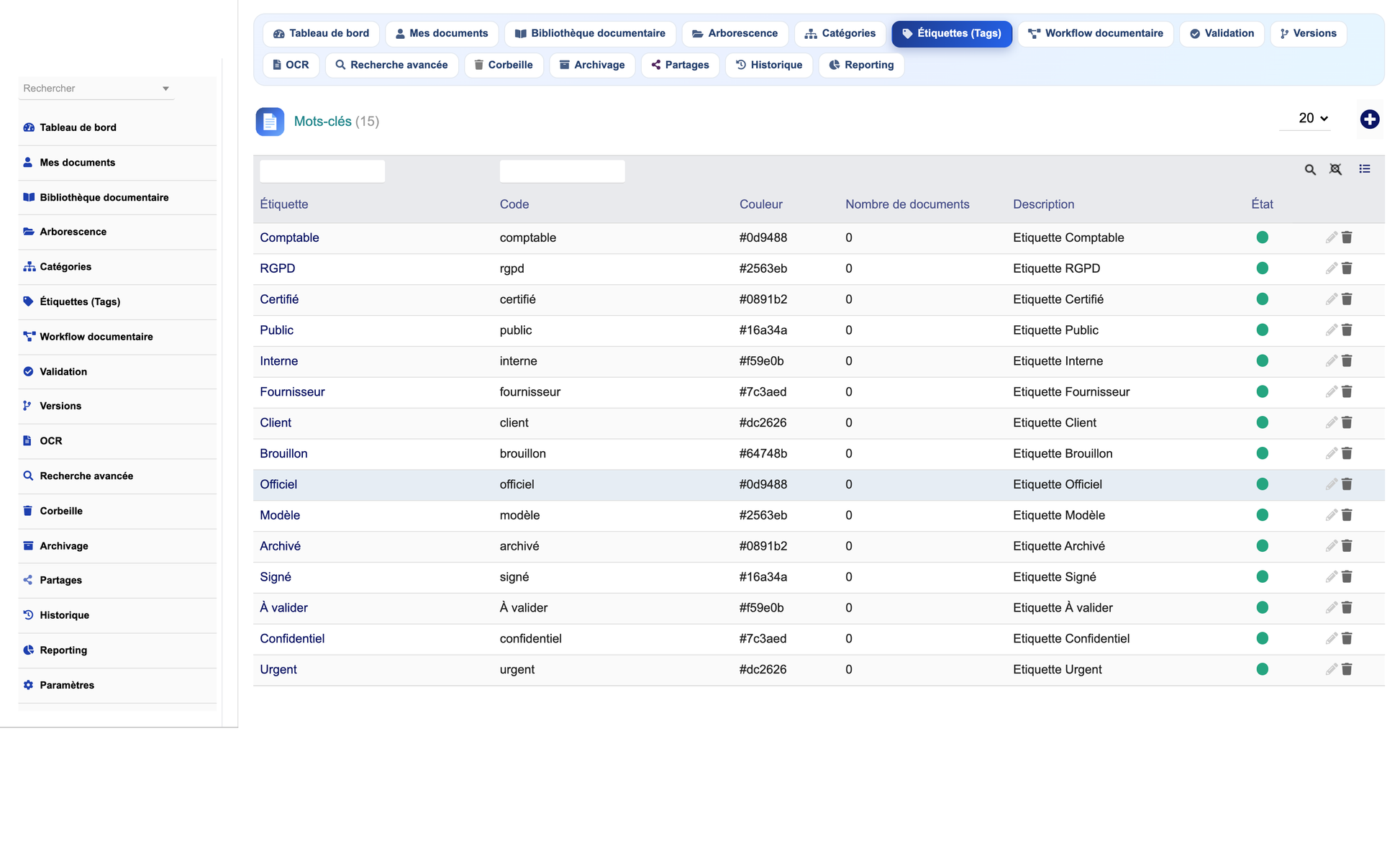Delete the Brouillon tag trash icon
The height and width of the screenshot is (867, 1400).
click(1347, 453)
